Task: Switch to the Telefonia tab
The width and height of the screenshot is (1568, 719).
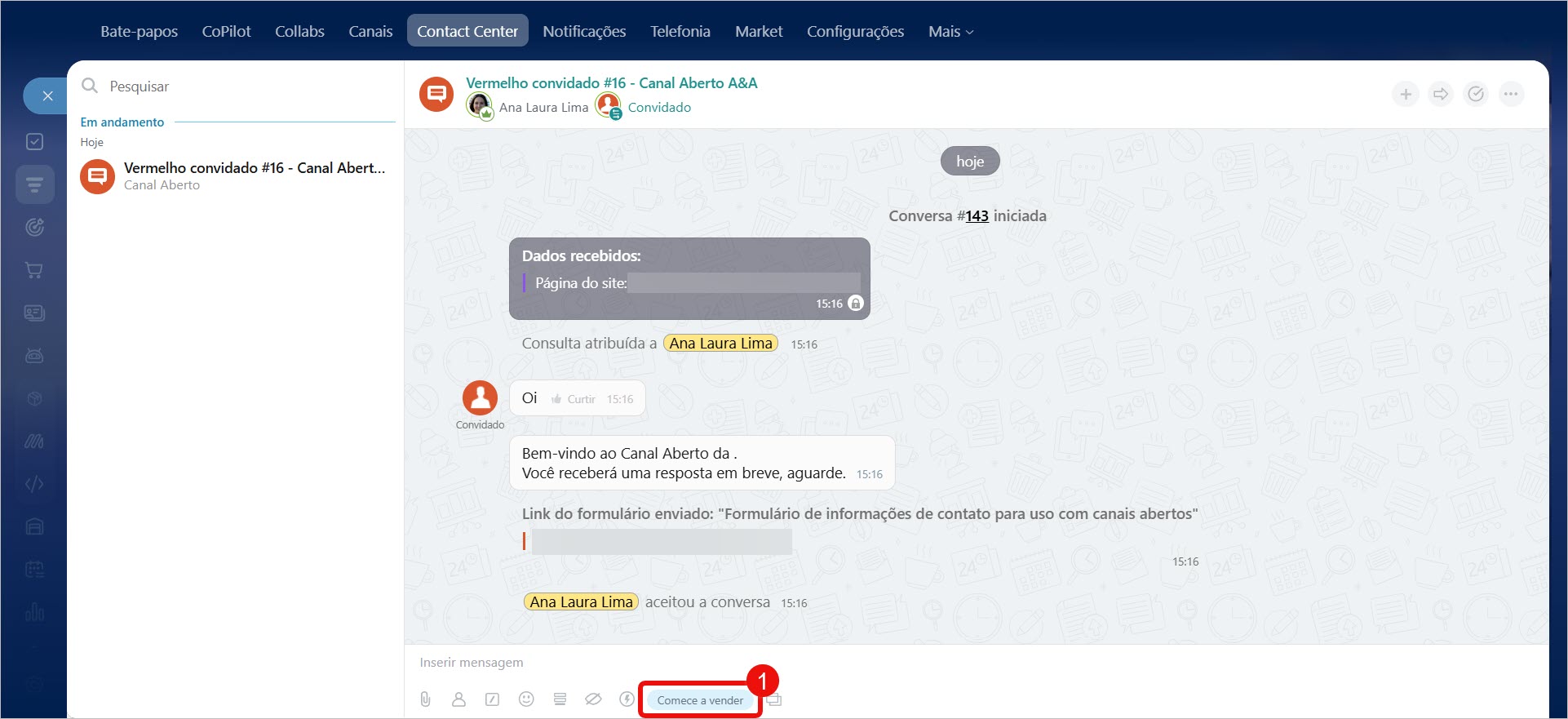Action: pos(680,32)
